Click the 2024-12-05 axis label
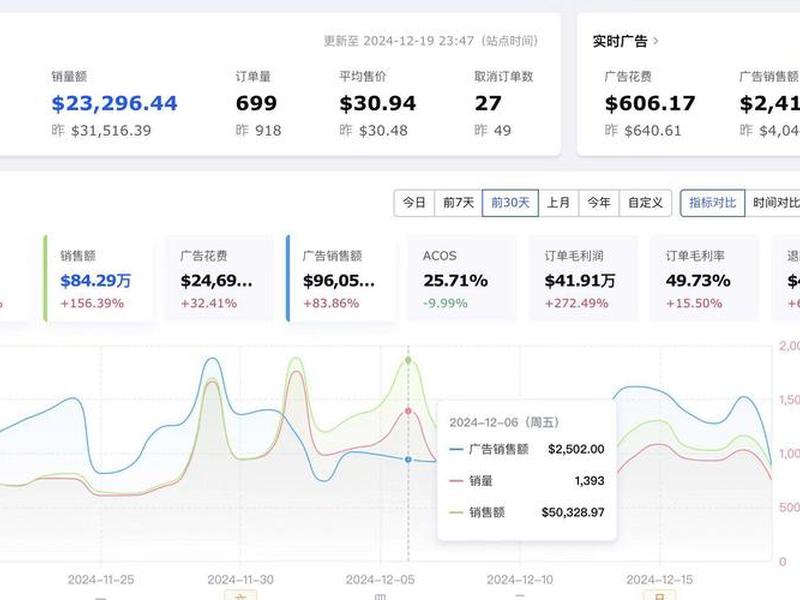Image resolution: width=800 pixels, height=600 pixels. click(380, 580)
